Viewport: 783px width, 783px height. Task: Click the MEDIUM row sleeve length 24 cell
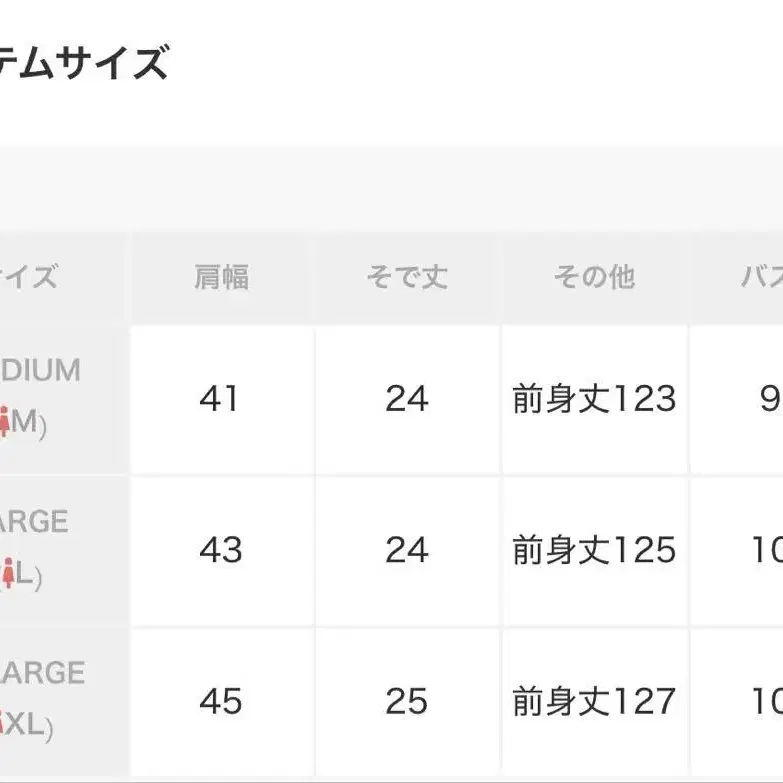(407, 399)
